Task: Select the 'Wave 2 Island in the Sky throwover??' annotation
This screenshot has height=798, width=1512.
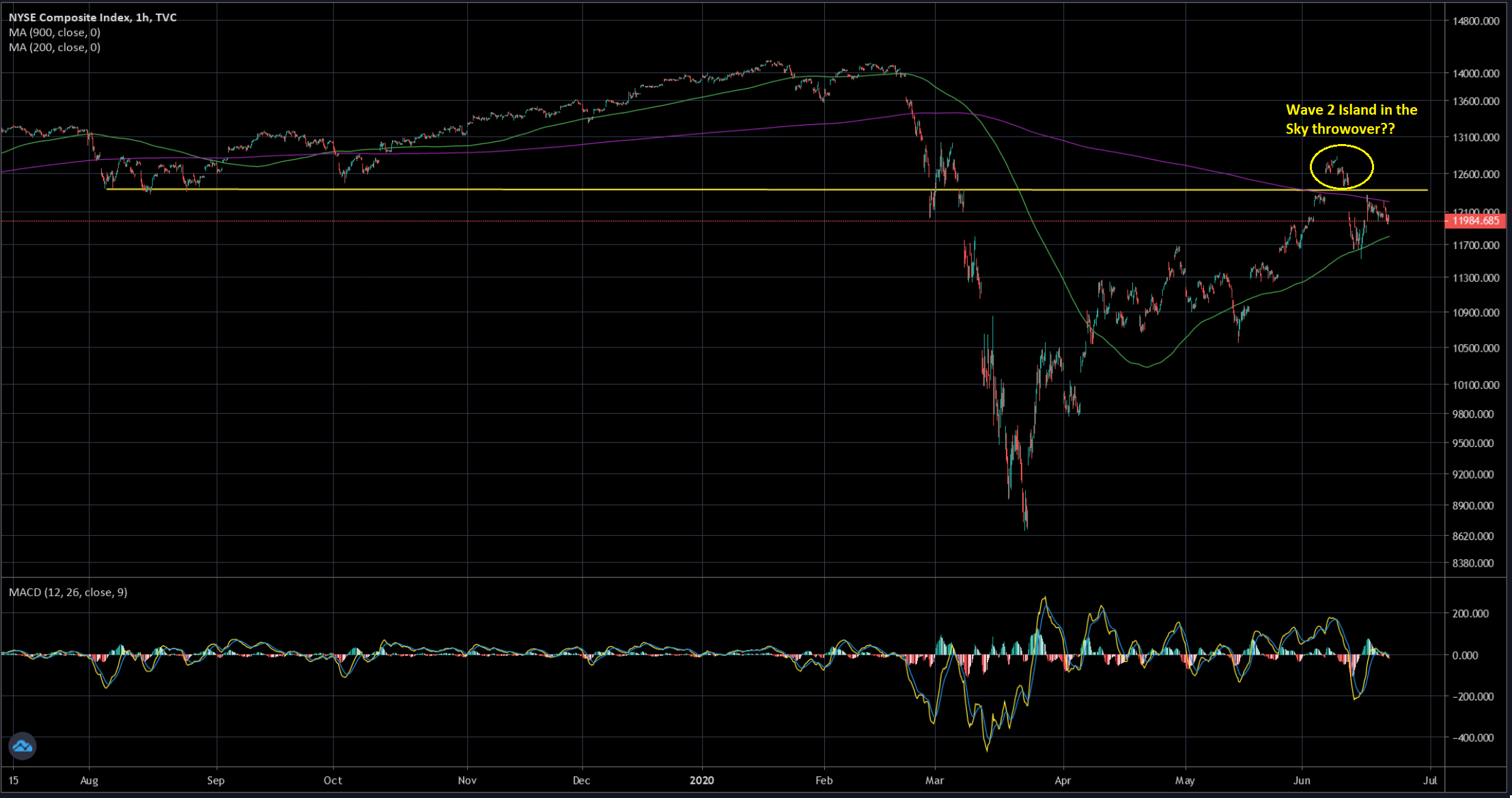Action: (x=1351, y=119)
